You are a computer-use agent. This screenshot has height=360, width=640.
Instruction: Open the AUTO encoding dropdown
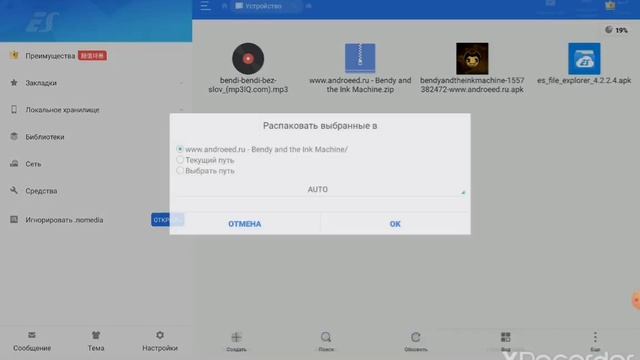click(320, 189)
